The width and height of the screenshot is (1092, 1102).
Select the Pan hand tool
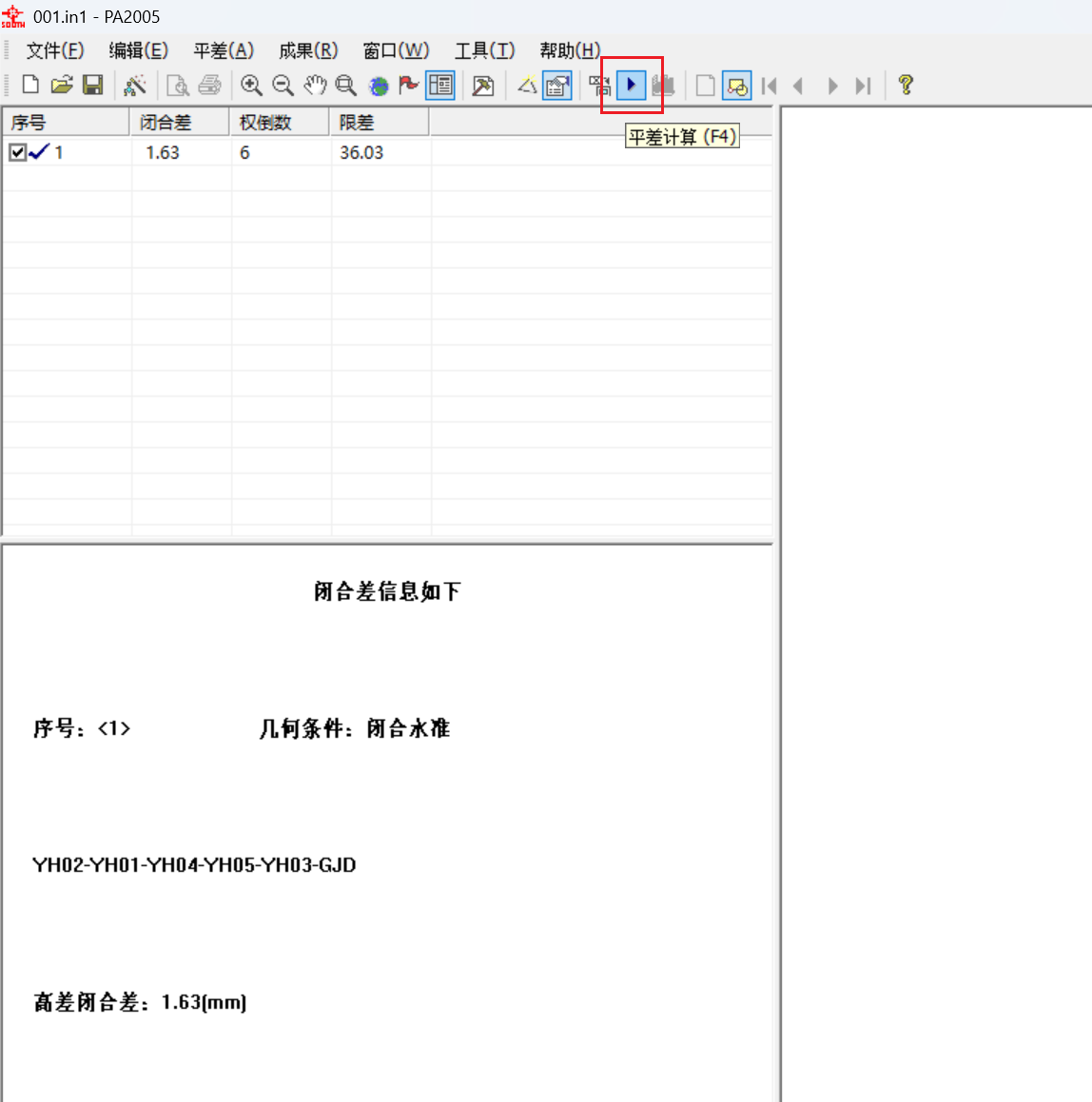314,85
